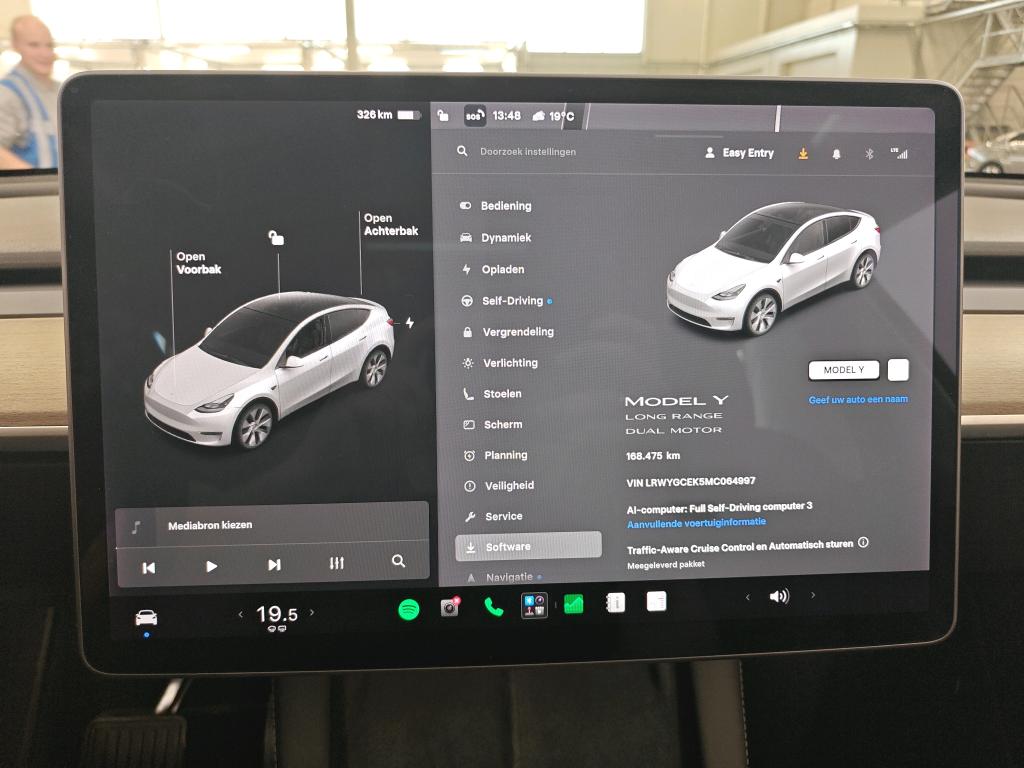Raise volume with right chevron
The width and height of the screenshot is (1024, 768).
click(x=813, y=595)
